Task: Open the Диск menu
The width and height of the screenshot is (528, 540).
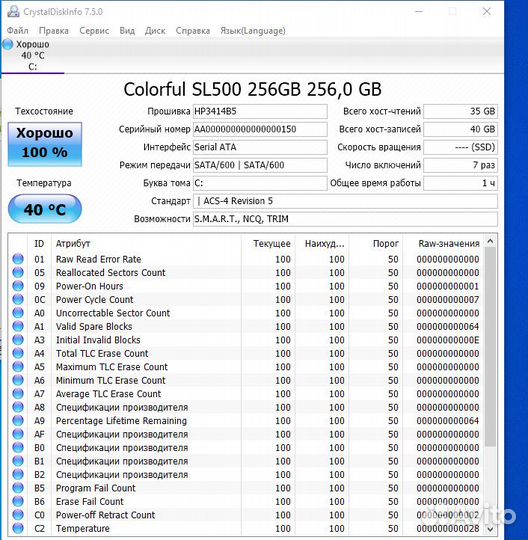Action: [155, 31]
